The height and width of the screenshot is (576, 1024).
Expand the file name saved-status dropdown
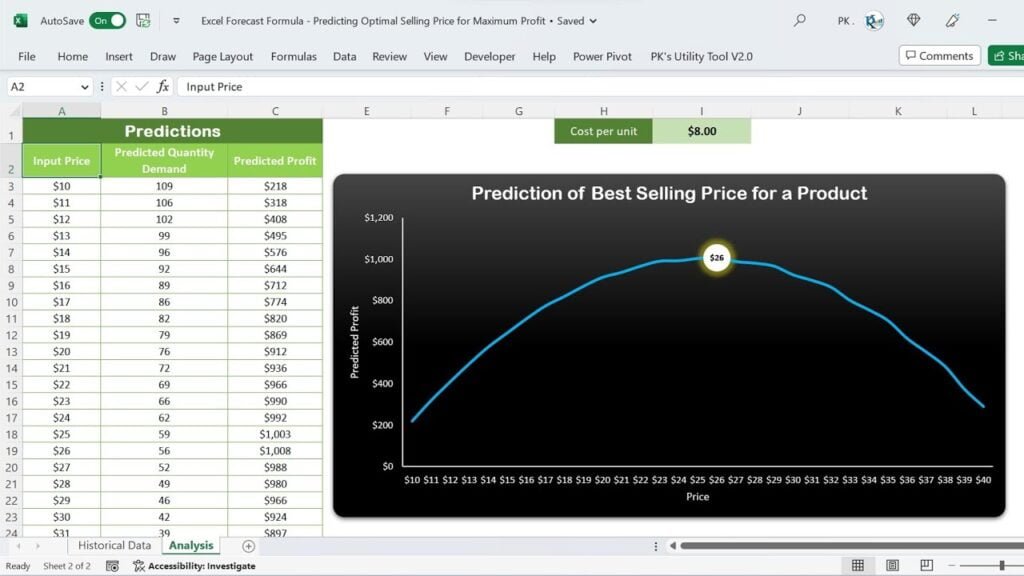pos(593,20)
